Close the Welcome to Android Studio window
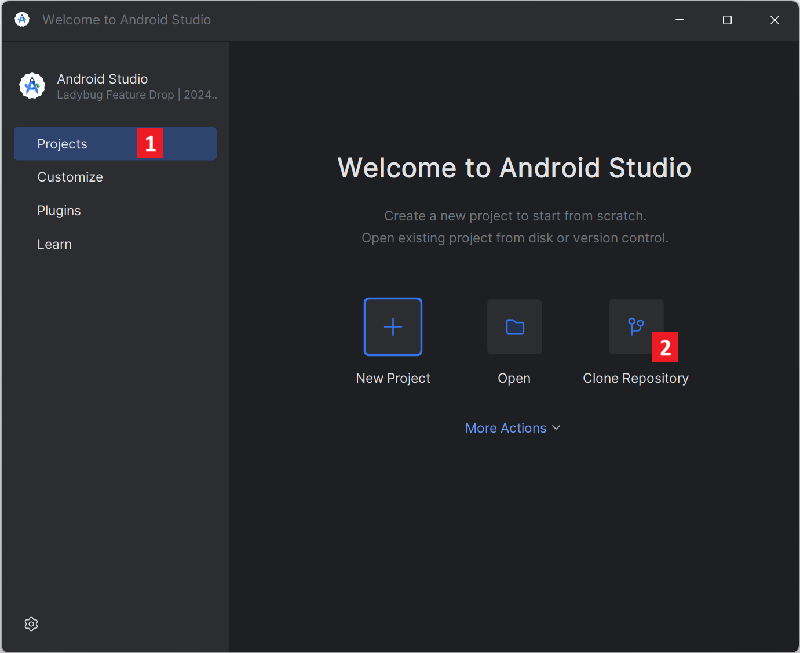Viewport: 800px width, 653px height. pyautogui.click(x=774, y=19)
